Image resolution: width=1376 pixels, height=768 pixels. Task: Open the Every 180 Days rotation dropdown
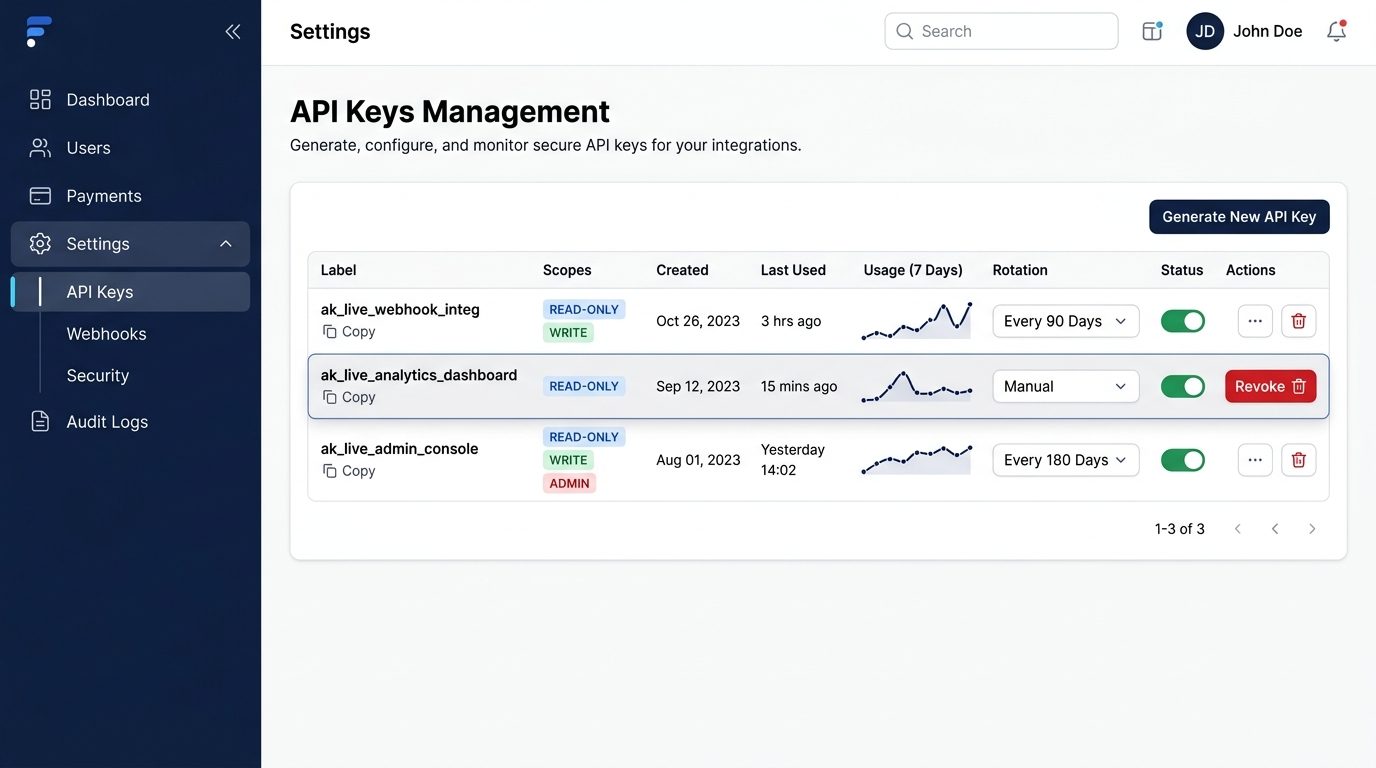point(1066,460)
